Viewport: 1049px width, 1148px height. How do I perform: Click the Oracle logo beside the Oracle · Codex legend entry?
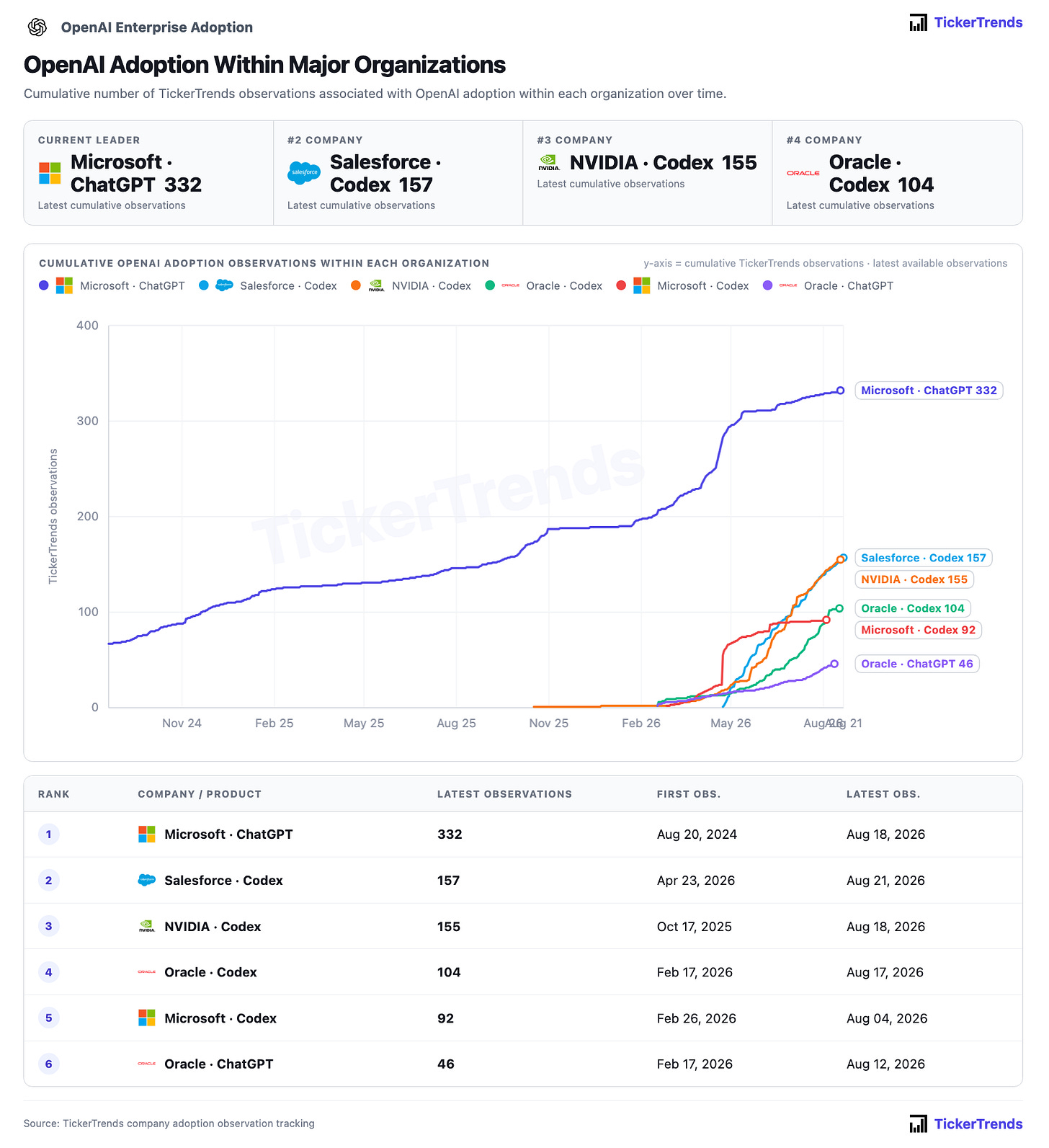click(x=511, y=285)
